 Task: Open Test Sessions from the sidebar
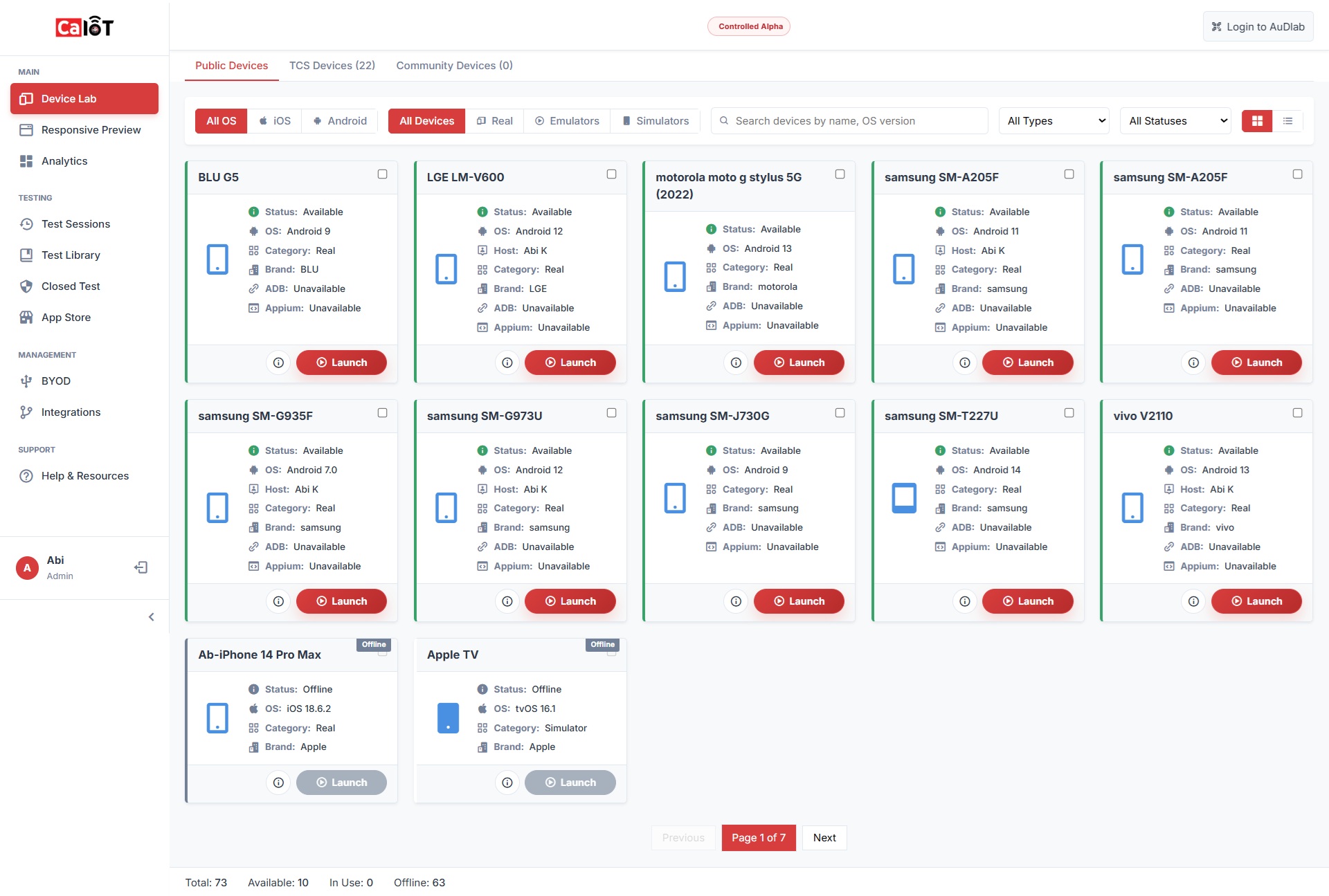click(x=84, y=224)
